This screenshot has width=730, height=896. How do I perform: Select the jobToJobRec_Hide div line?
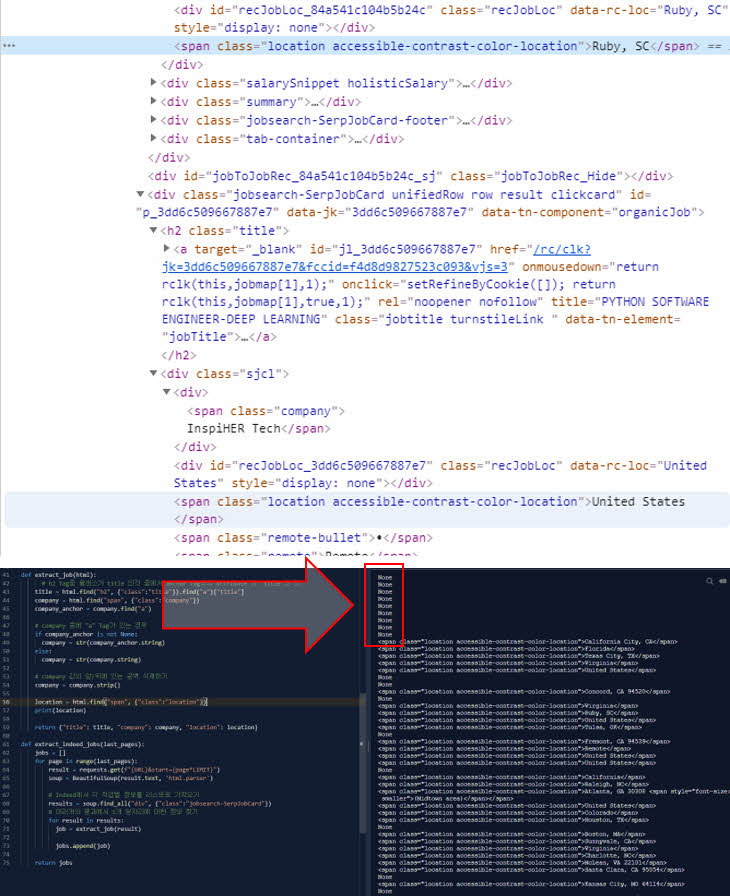point(410,176)
